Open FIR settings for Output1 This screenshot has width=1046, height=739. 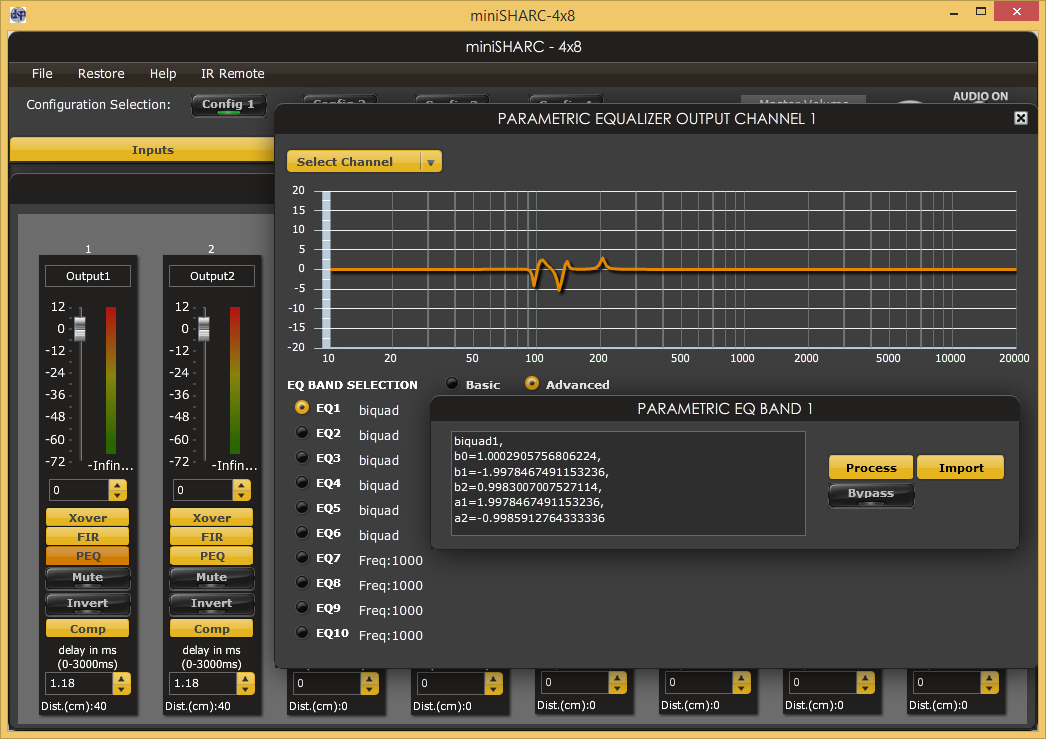coord(87,536)
